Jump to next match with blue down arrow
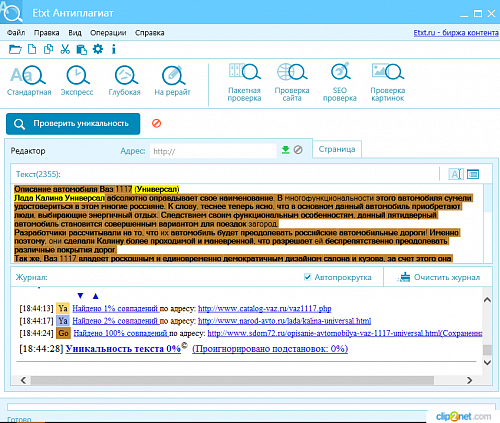Viewport: 500px width, 423px height. 80,296
